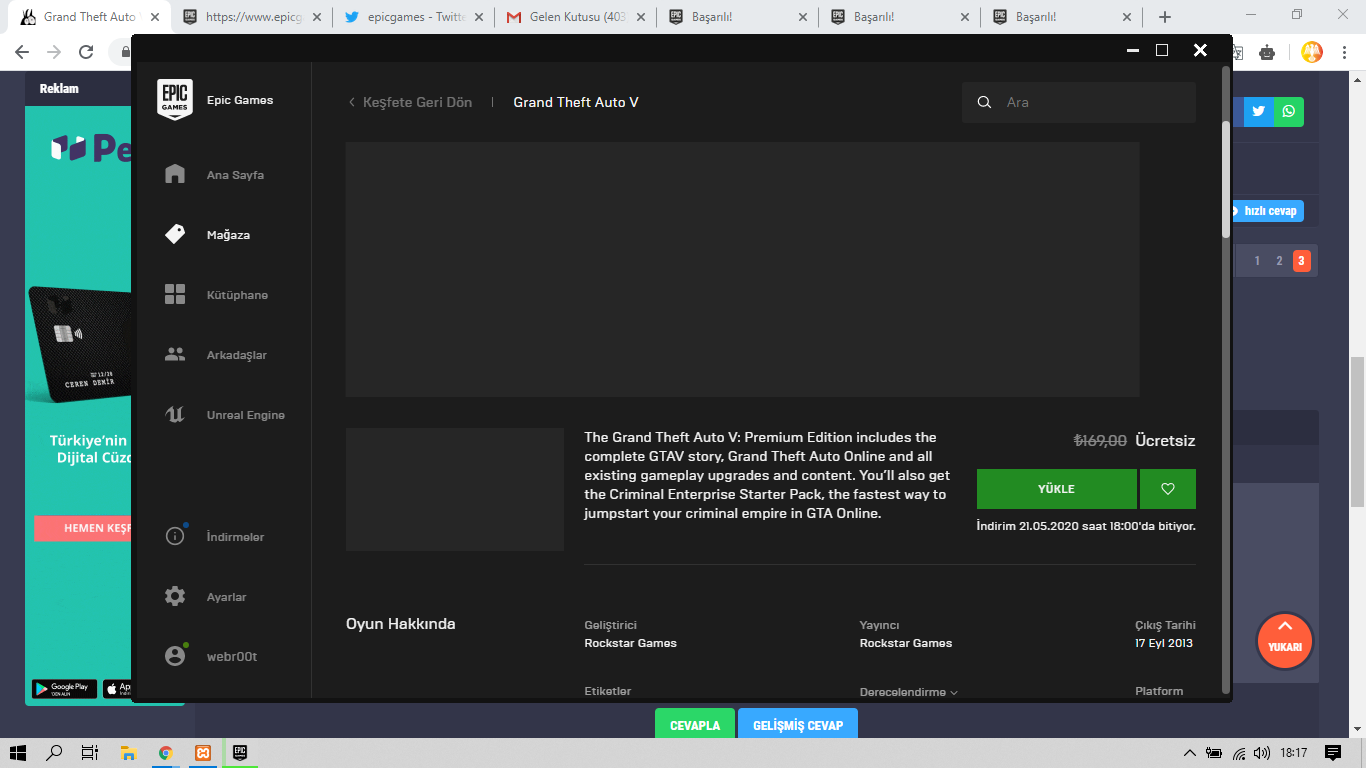Expand the Derecelendirme dropdown
Viewport: 1366px width, 768px height.
coord(909,692)
